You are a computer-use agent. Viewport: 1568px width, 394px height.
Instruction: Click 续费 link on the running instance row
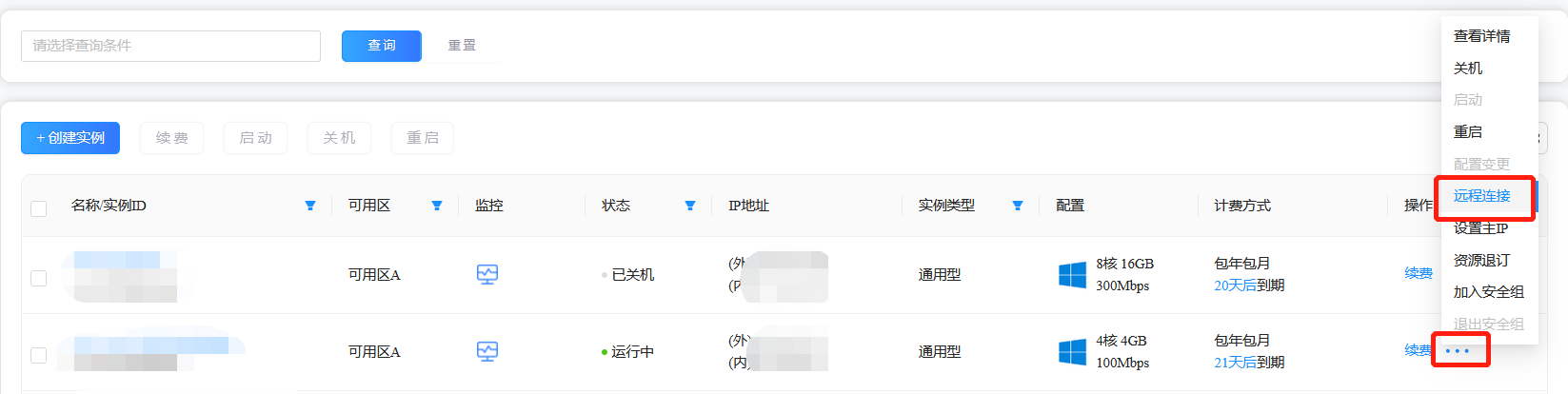(x=1419, y=350)
